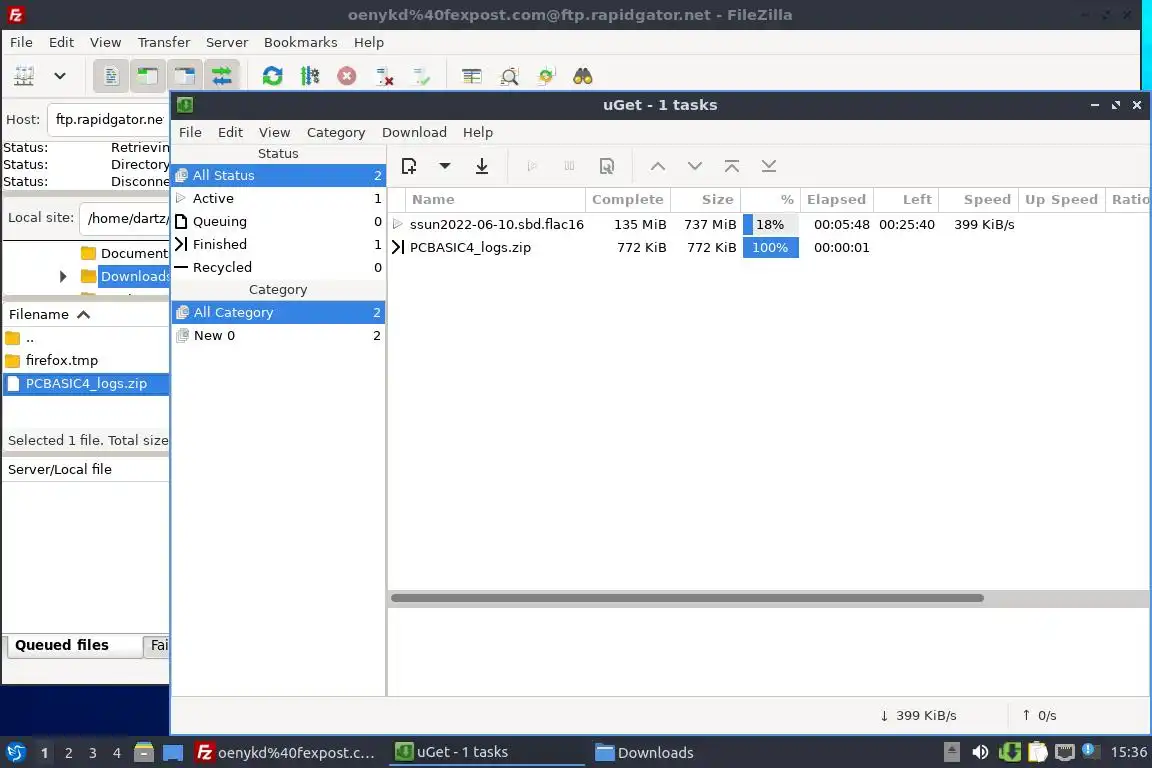The image size is (1152, 768).
Task: Toggle synchronized browsing in FileZilla
Action: (546, 76)
